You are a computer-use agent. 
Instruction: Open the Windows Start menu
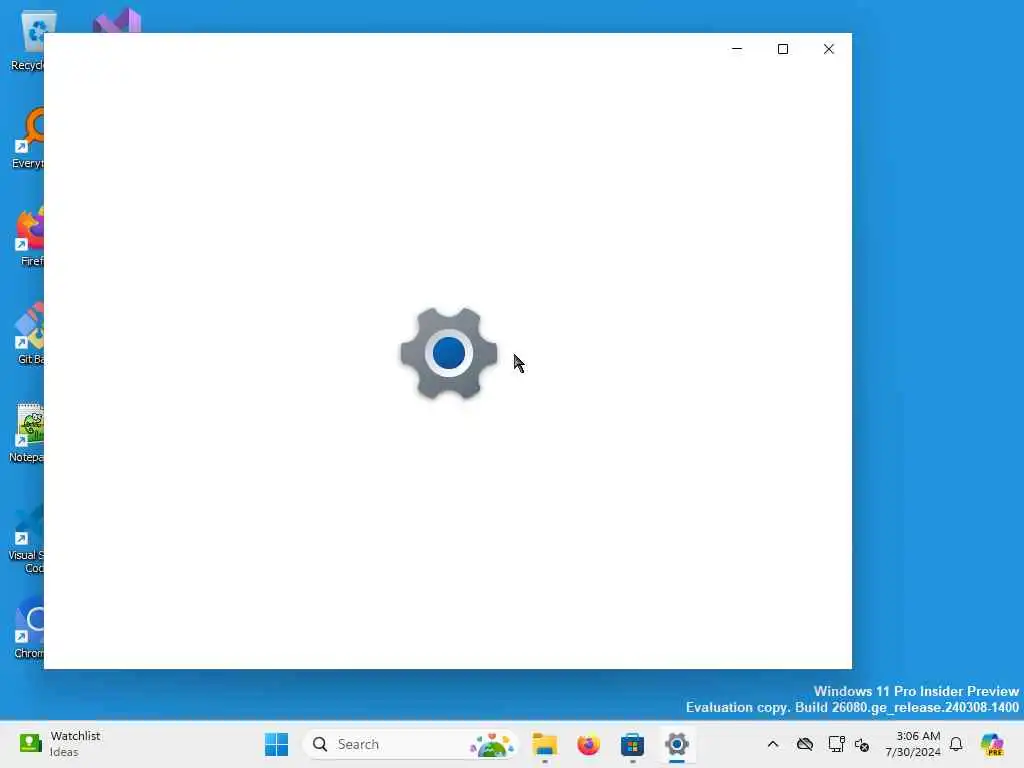pyautogui.click(x=276, y=744)
